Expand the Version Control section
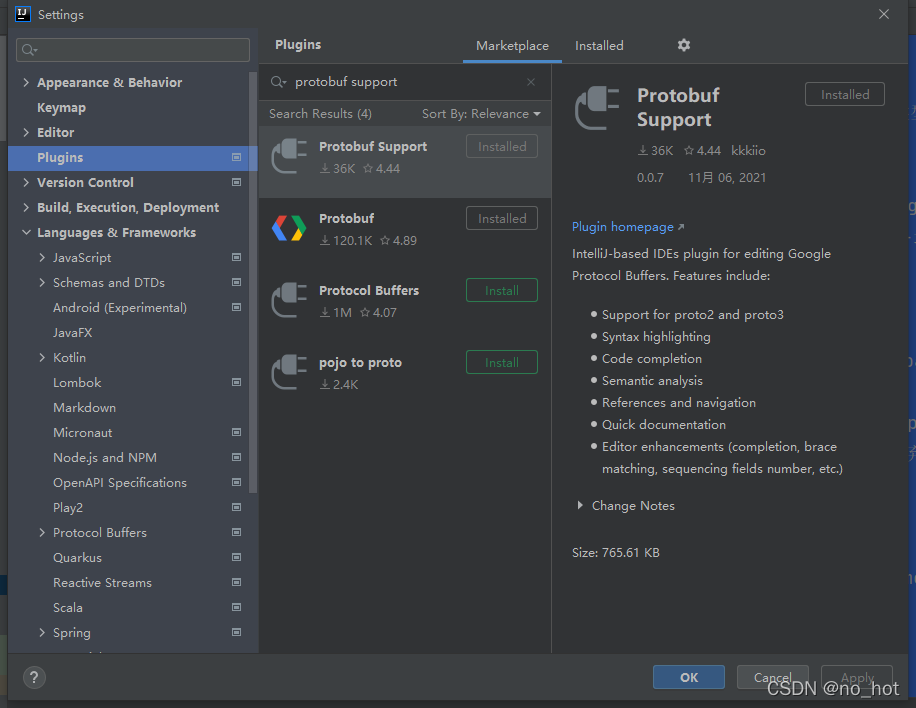The image size is (916, 708). 26,182
